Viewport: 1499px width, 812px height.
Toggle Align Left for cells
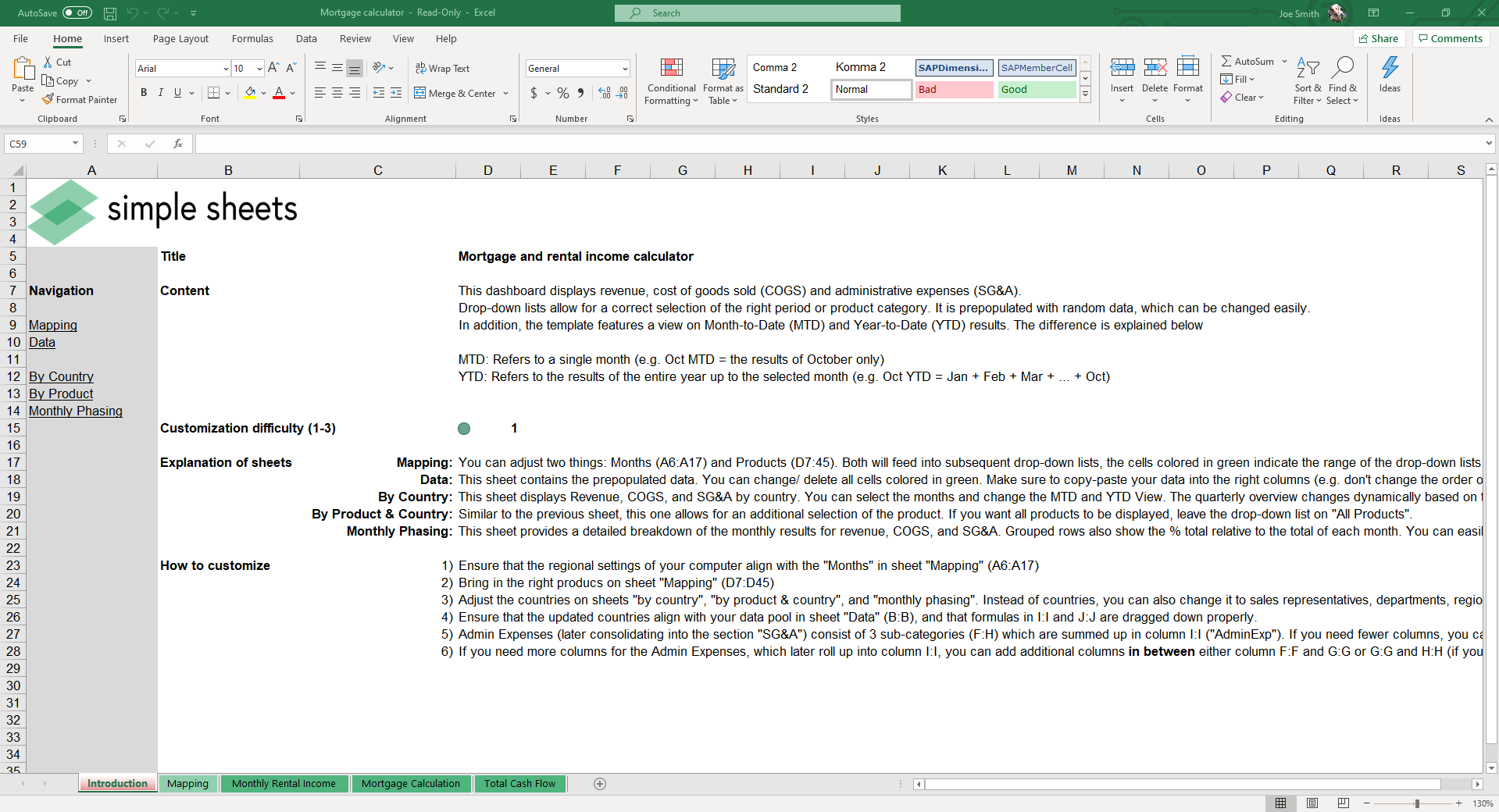click(x=320, y=93)
